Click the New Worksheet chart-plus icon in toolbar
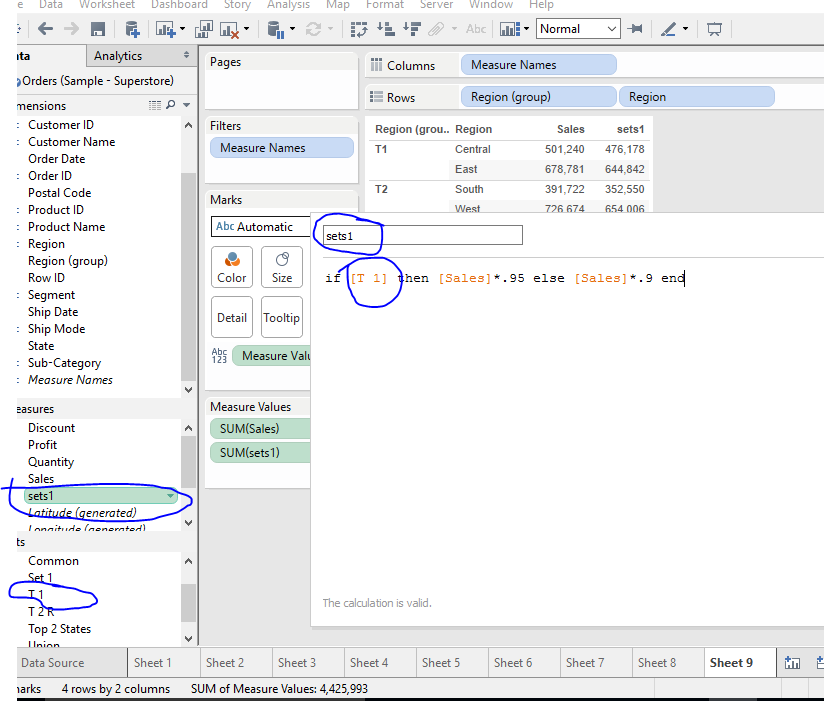 pos(165,29)
